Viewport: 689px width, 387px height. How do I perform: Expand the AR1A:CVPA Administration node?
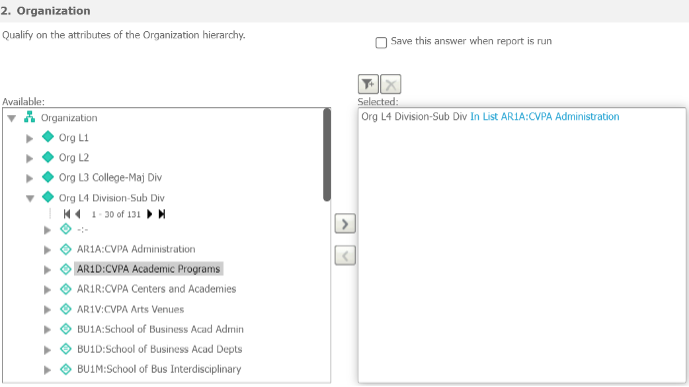coord(47,250)
